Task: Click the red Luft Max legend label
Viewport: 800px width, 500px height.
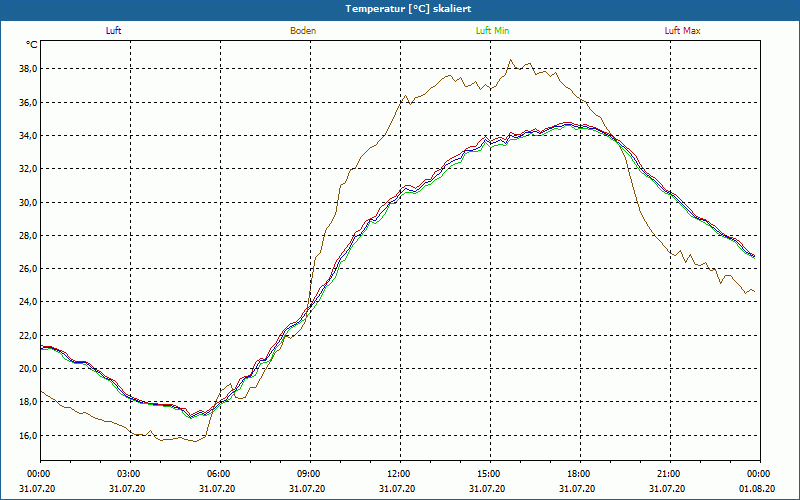Action: coord(682,31)
